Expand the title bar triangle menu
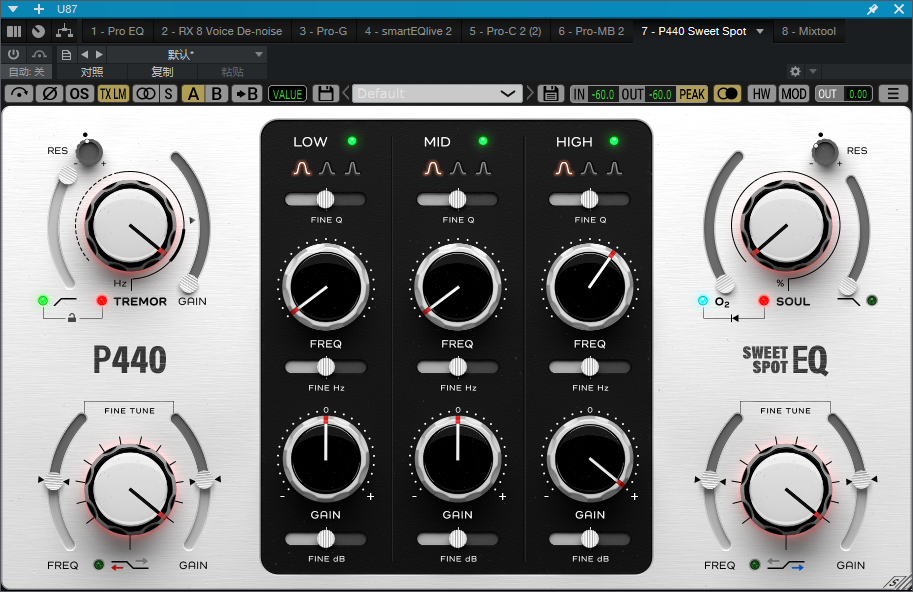Image resolution: width=913 pixels, height=592 pixels. (13, 9)
